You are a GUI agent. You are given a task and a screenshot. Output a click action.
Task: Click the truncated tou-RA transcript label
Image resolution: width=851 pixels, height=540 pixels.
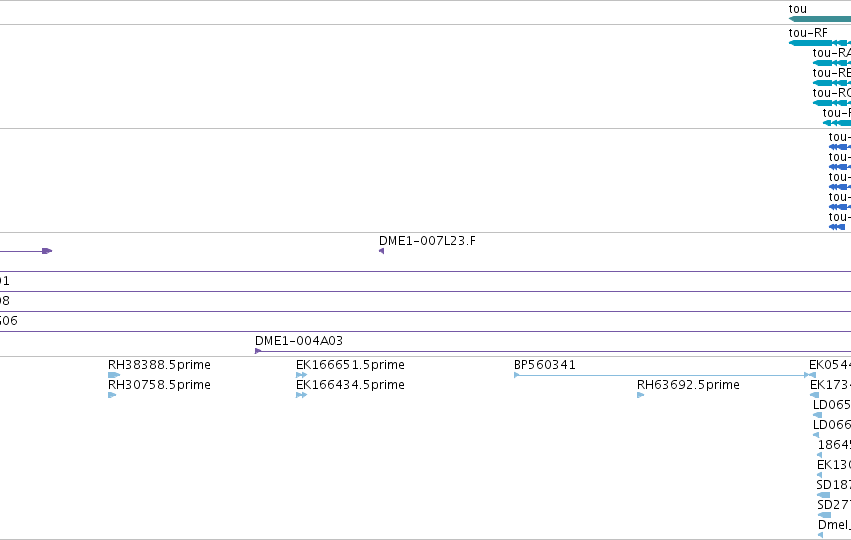(x=831, y=53)
